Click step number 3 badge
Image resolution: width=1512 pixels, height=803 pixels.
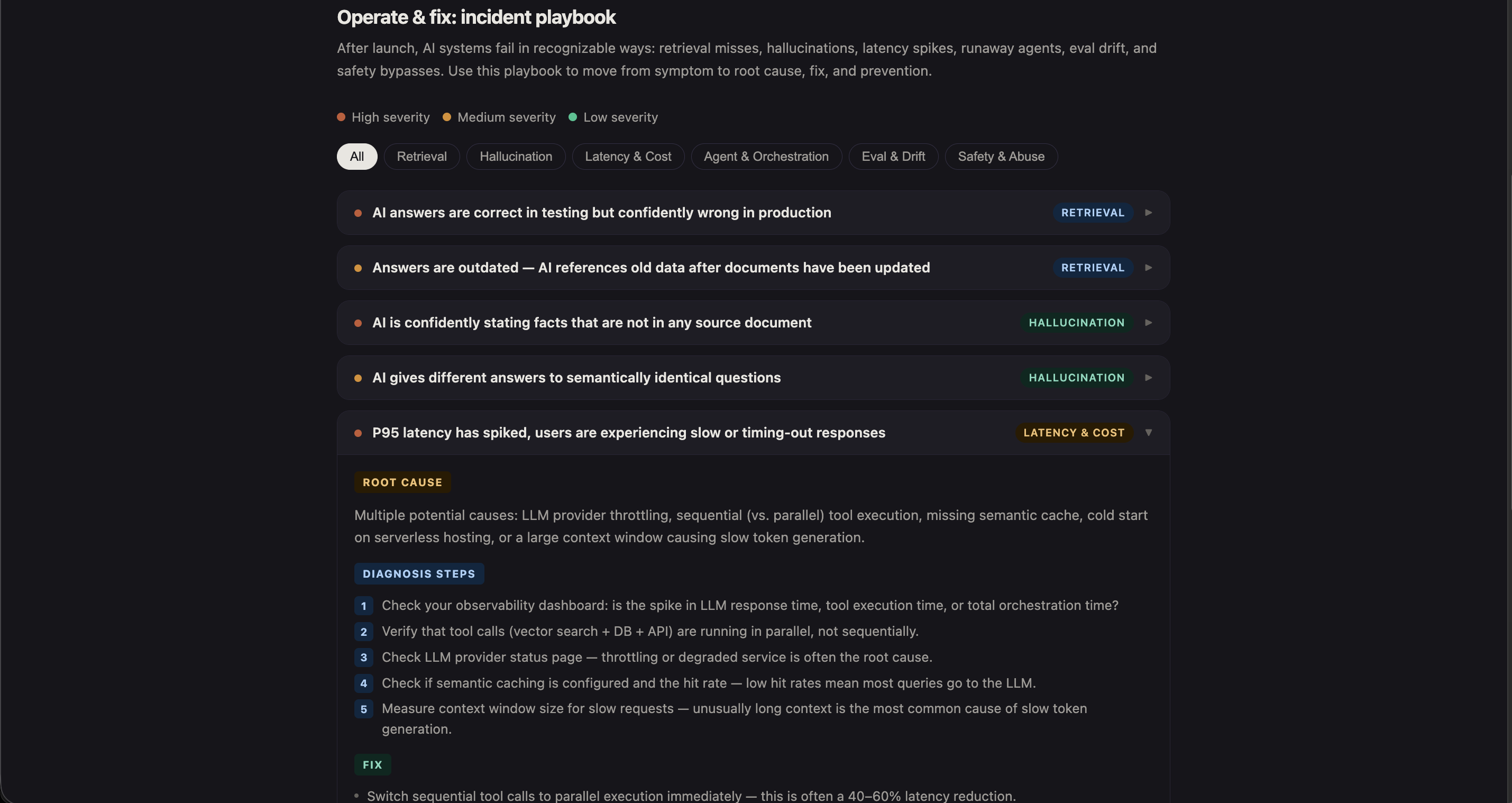pyautogui.click(x=364, y=658)
